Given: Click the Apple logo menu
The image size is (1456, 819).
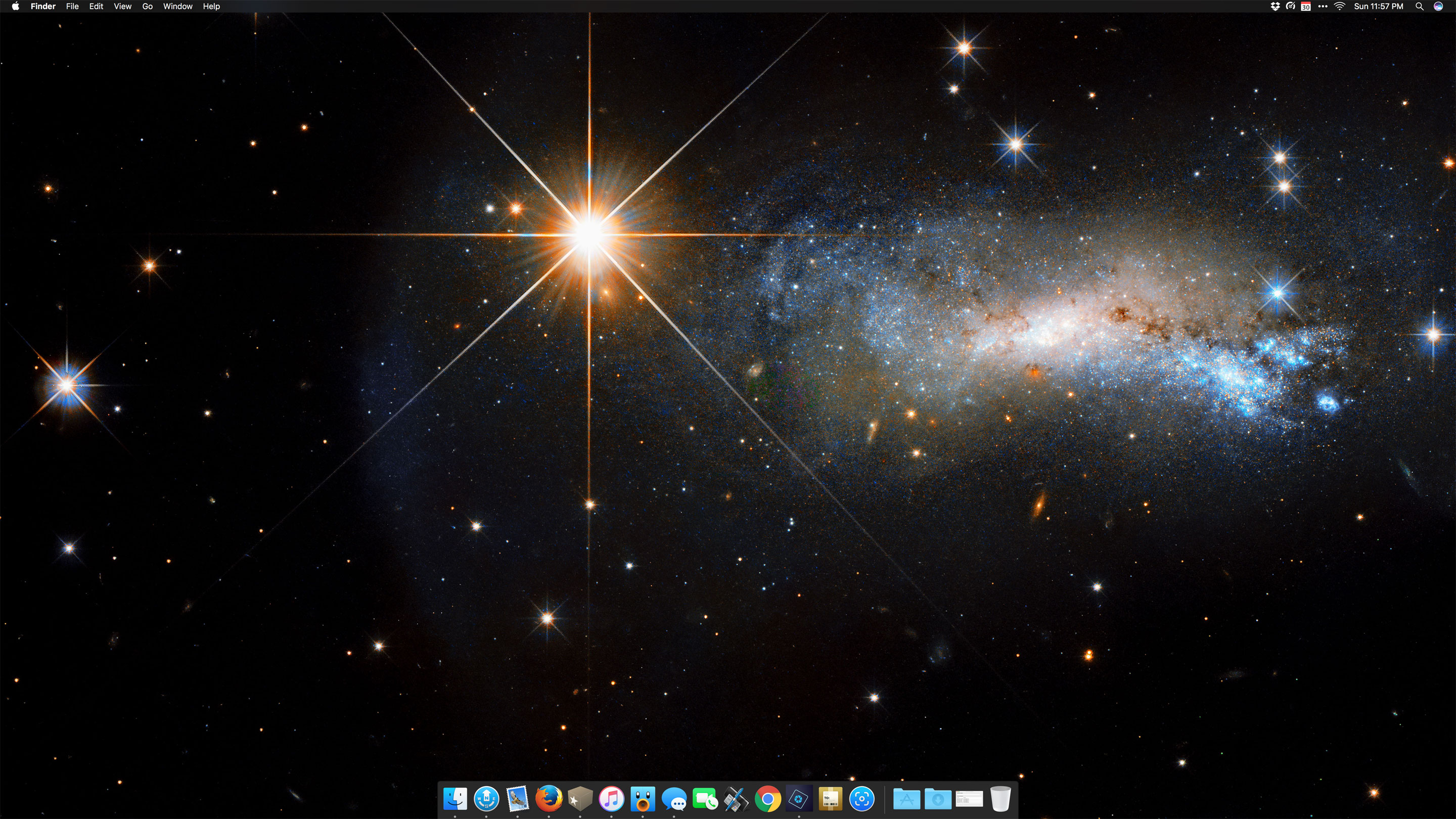Looking at the screenshot, I should coord(15,6).
